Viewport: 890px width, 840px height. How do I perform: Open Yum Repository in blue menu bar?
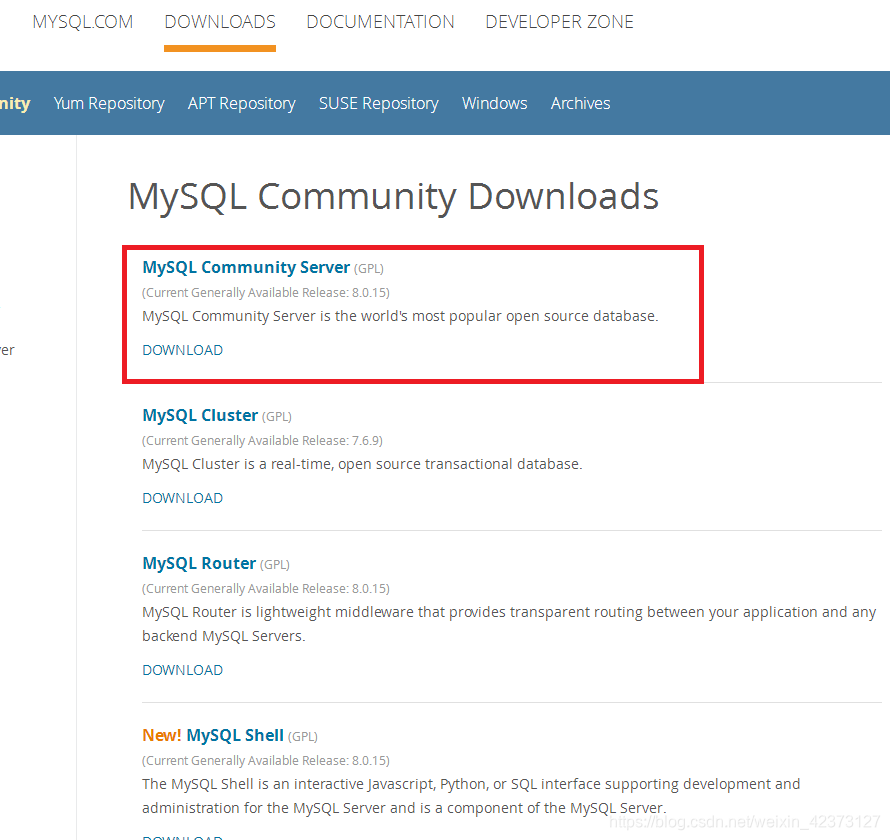pos(109,103)
